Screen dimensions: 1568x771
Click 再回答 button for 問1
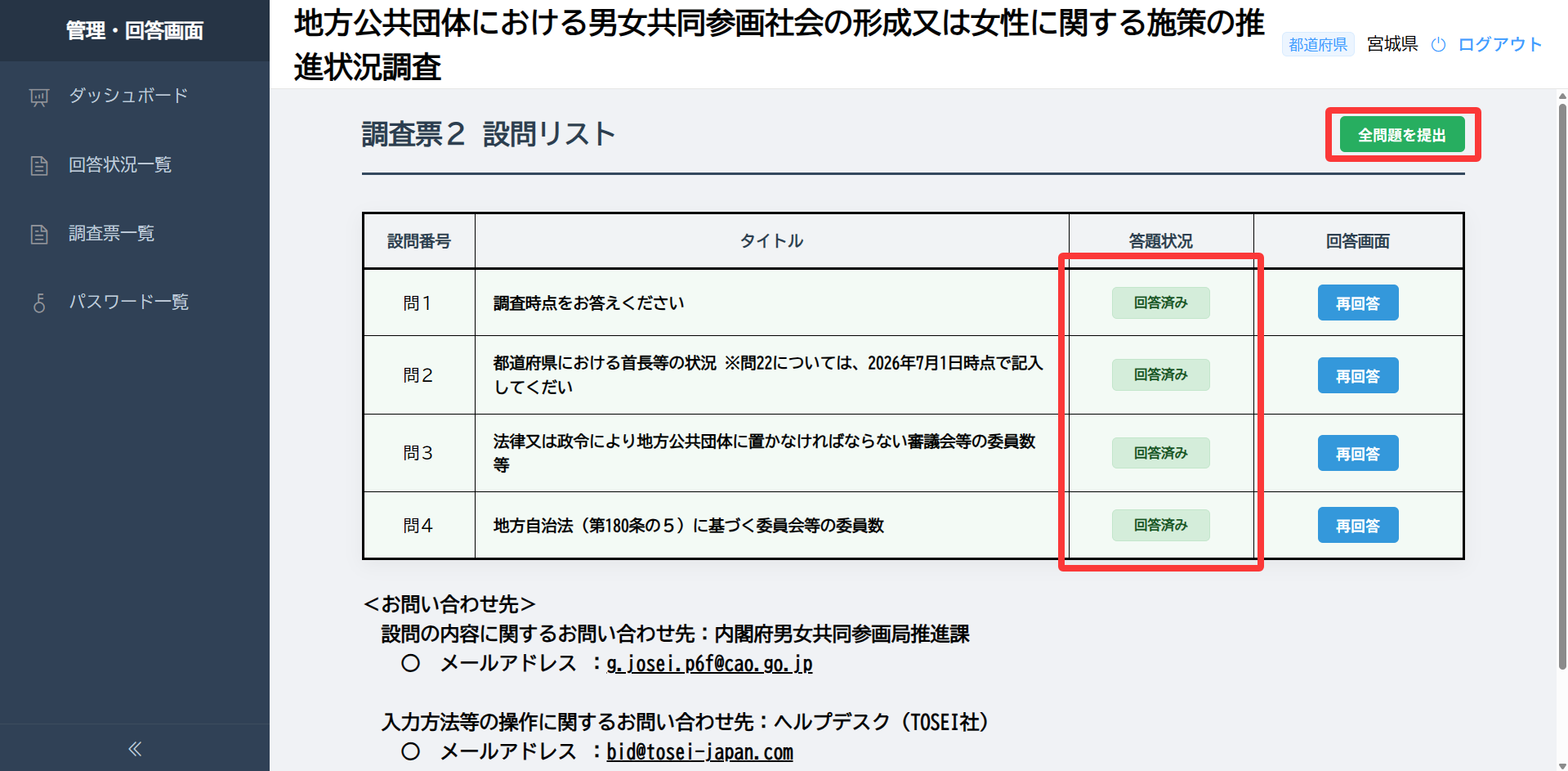[1358, 303]
